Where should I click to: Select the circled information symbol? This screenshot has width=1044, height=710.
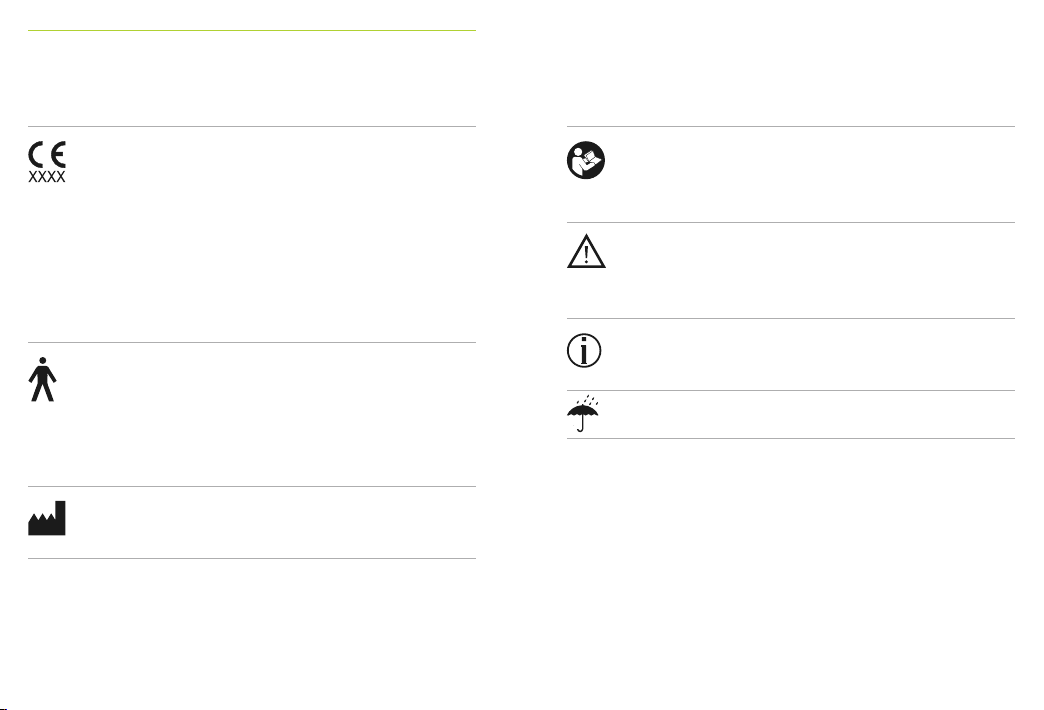tap(584, 350)
